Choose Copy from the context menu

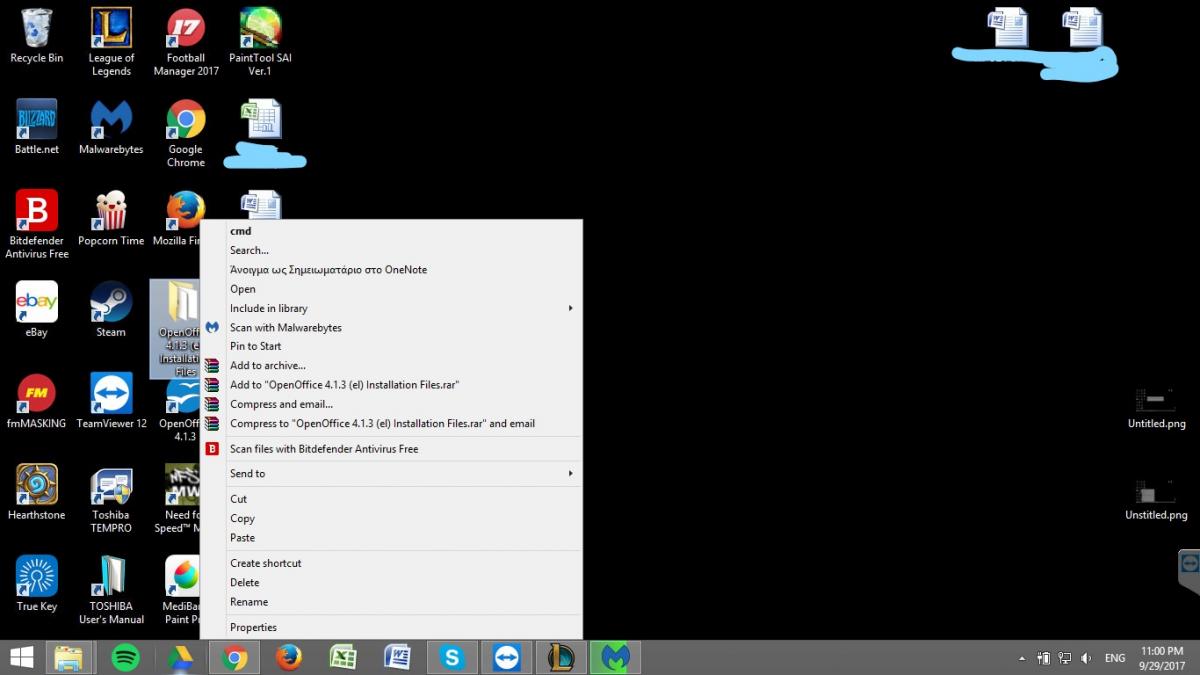391,518
